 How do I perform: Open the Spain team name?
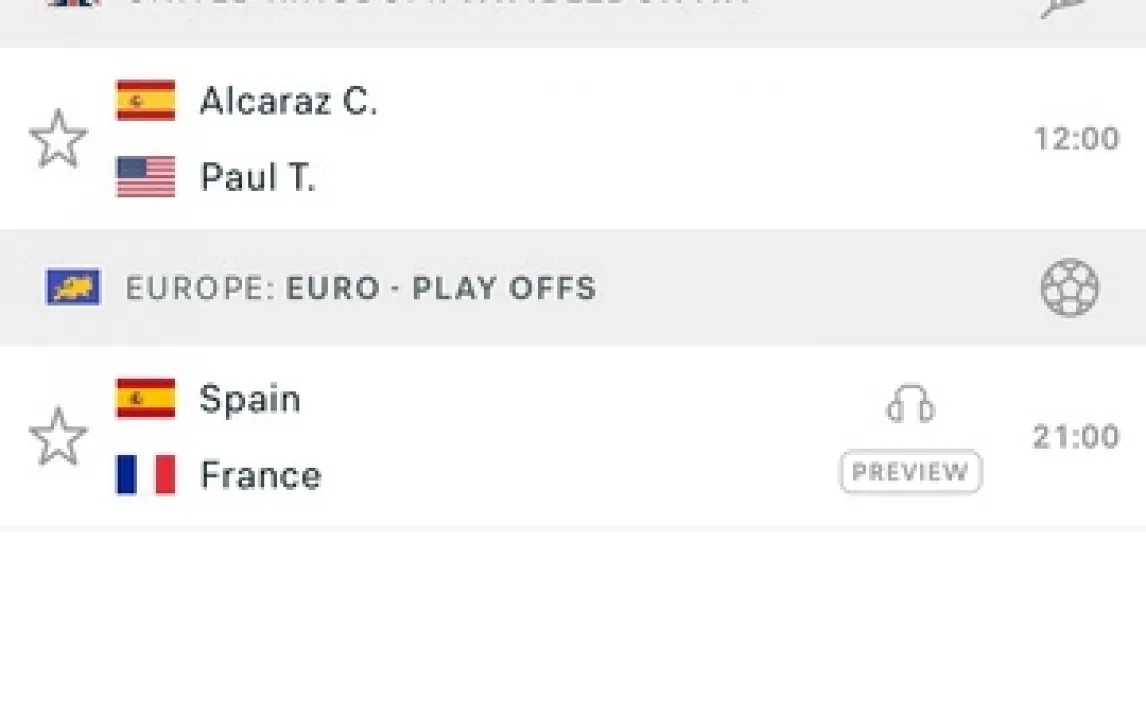click(250, 399)
